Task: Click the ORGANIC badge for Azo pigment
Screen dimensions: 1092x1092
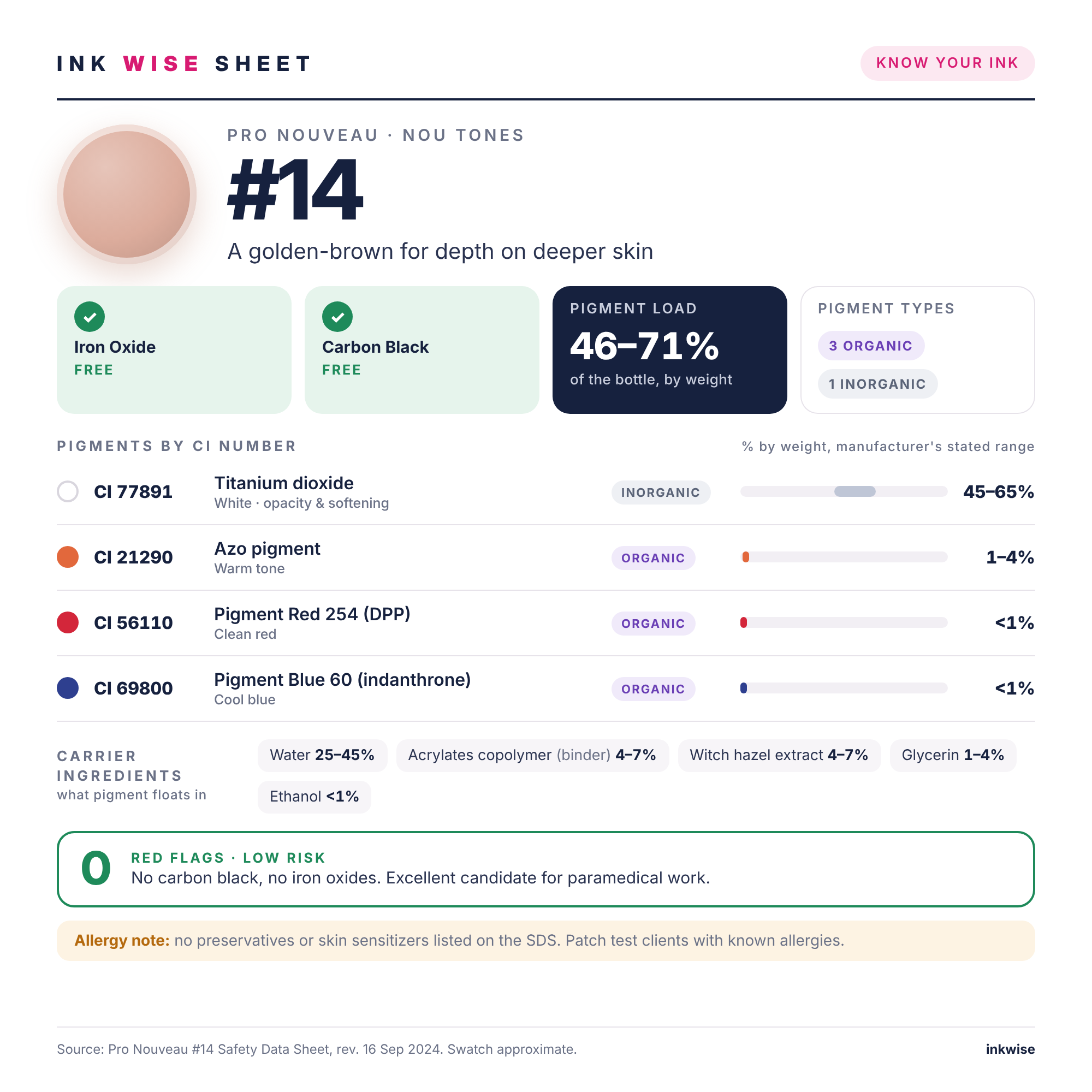Action: pyautogui.click(x=654, y=558)
